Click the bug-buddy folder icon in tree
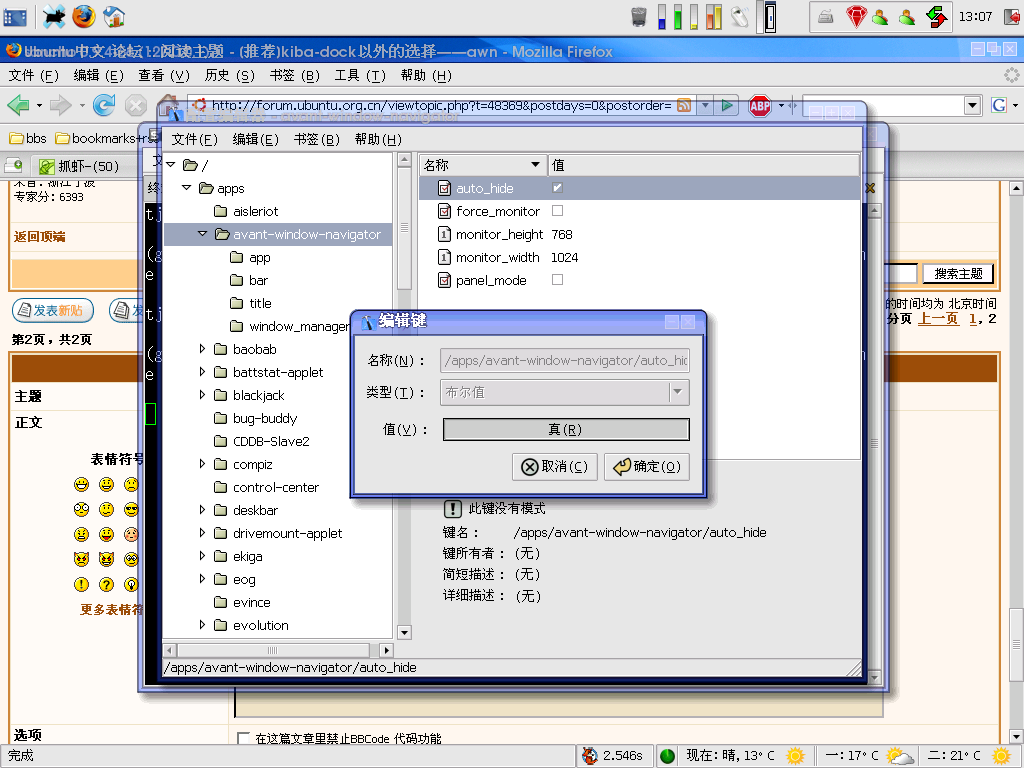Screen dimensions: 1024x768 [221, 419]
